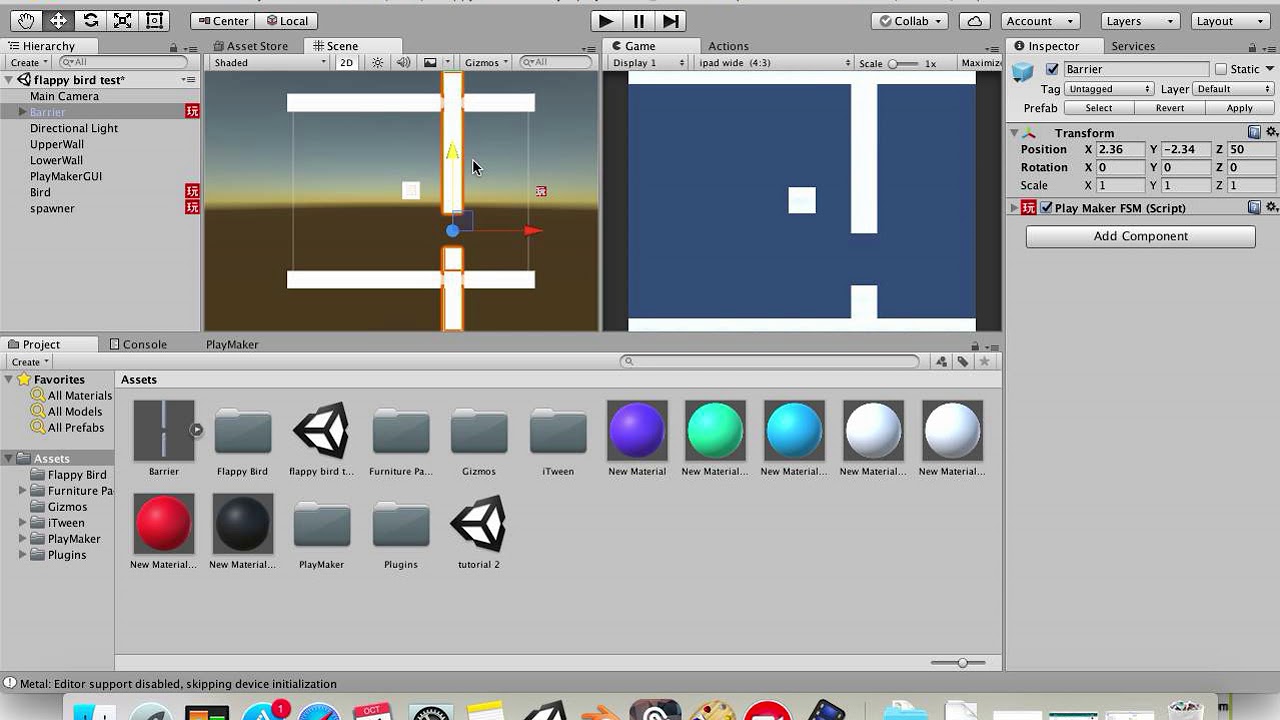The height and width of the screenshot is (720, 1280).
Task: Click the search by label icon
Action: click(962, 361)
